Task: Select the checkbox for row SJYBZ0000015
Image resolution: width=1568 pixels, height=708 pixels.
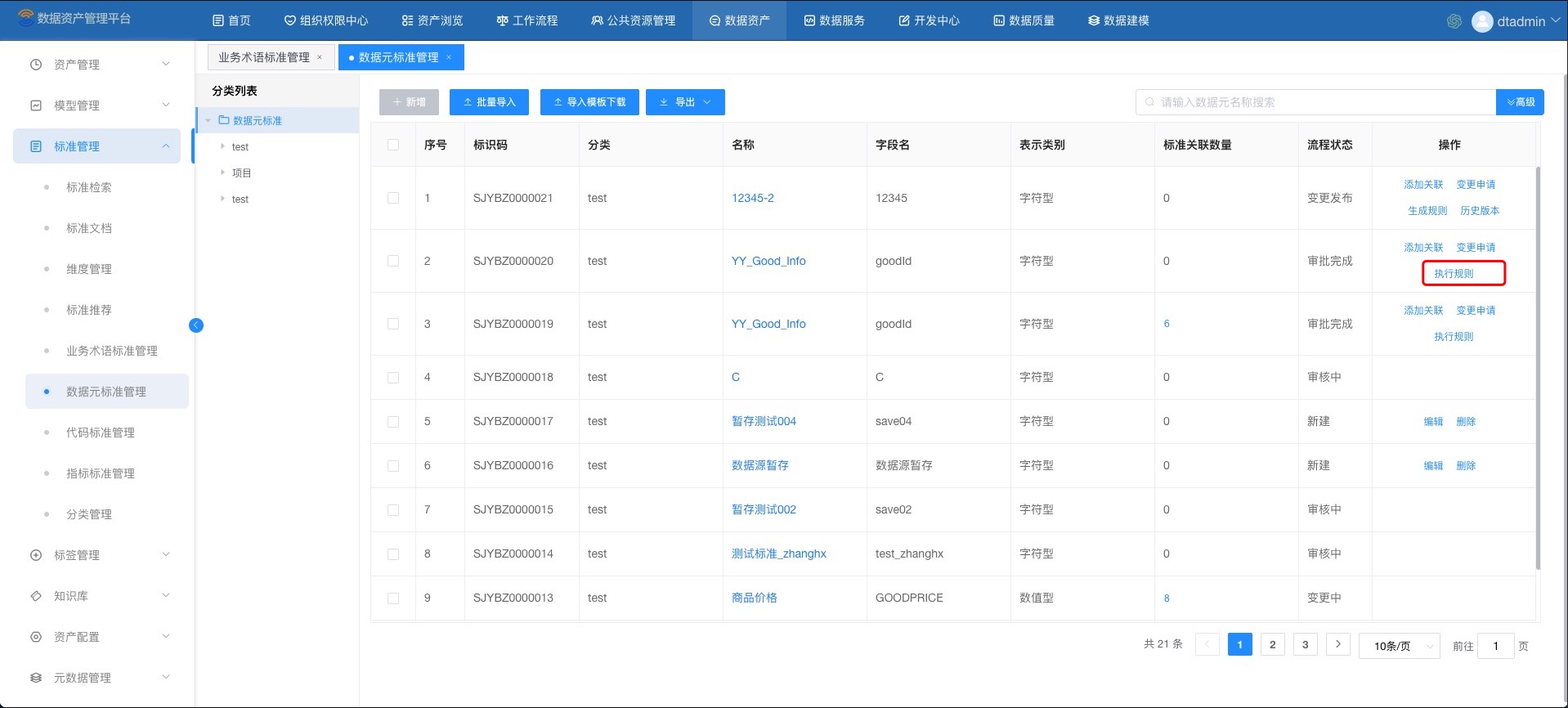Action: coord(393,510)
